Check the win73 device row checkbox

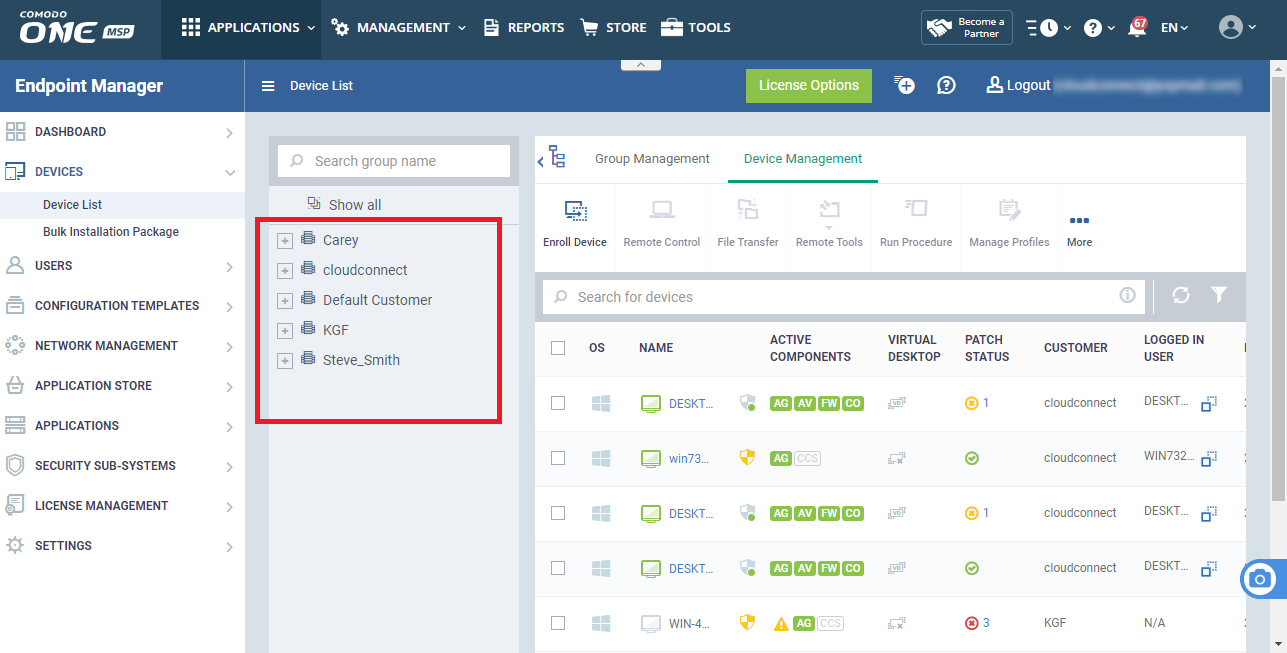coord(558,458)
